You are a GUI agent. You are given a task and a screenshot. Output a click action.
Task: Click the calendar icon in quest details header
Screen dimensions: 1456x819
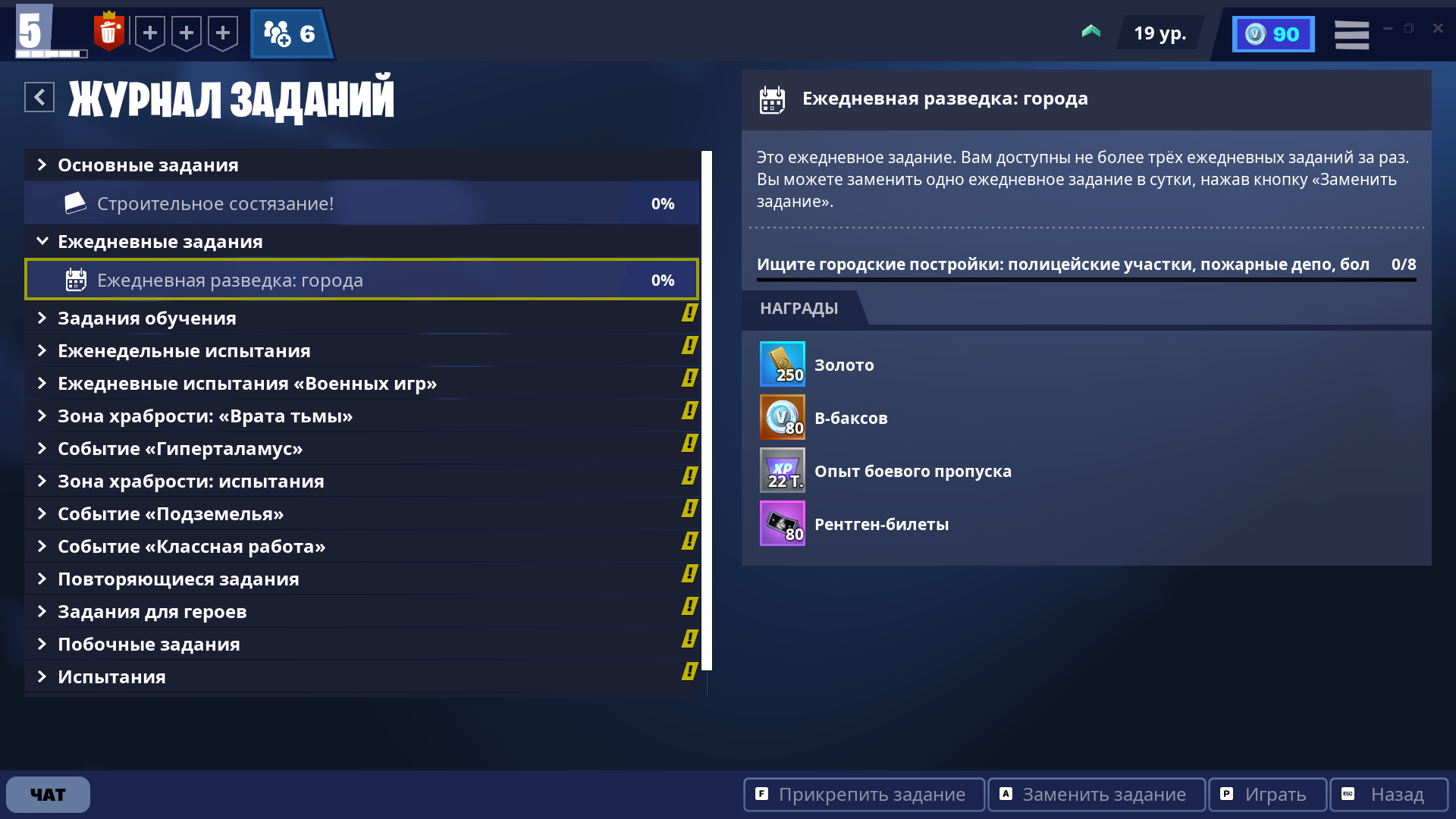click(x=772, y=99)
